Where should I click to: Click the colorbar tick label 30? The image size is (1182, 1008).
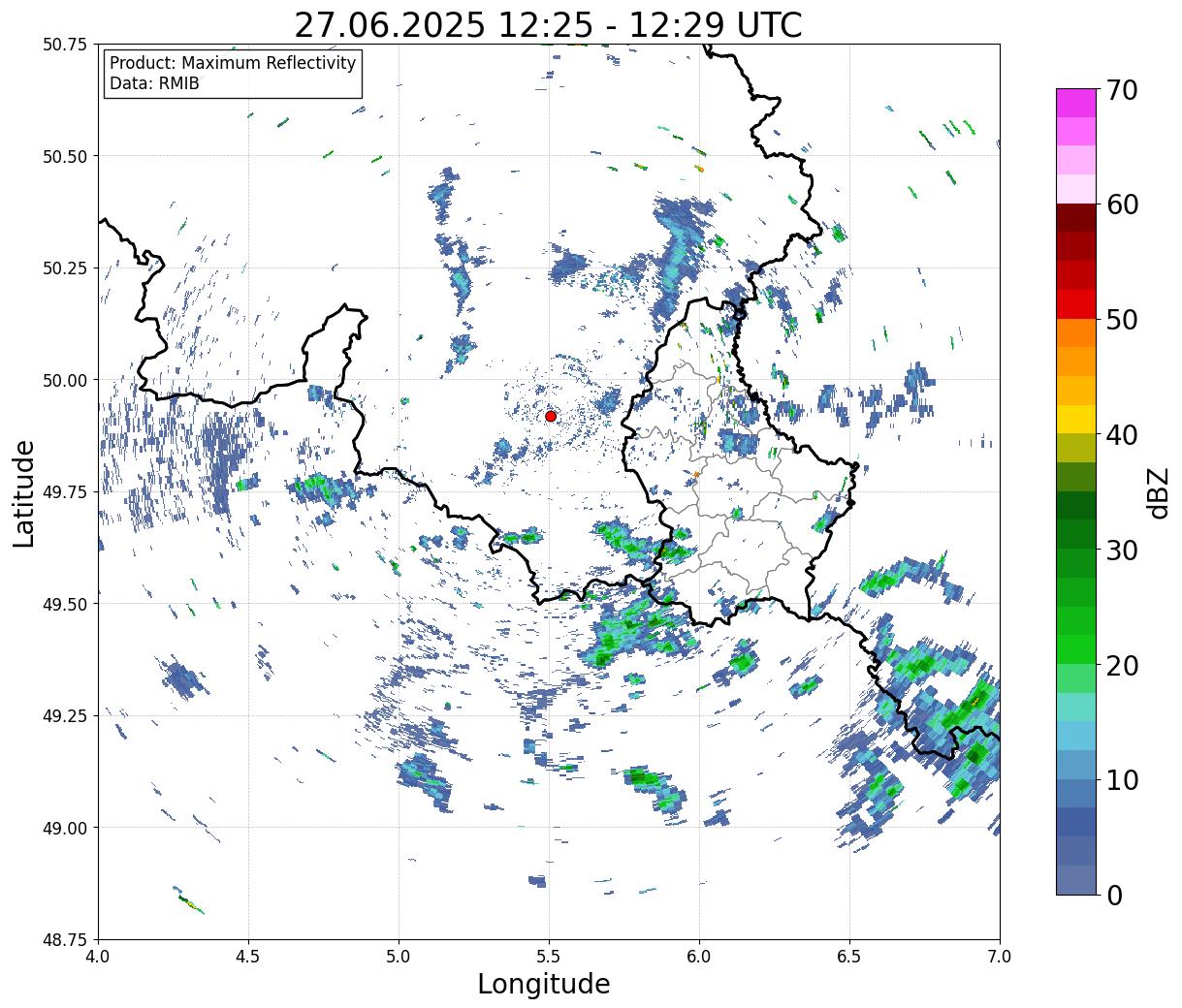[x=1122, y=550]
